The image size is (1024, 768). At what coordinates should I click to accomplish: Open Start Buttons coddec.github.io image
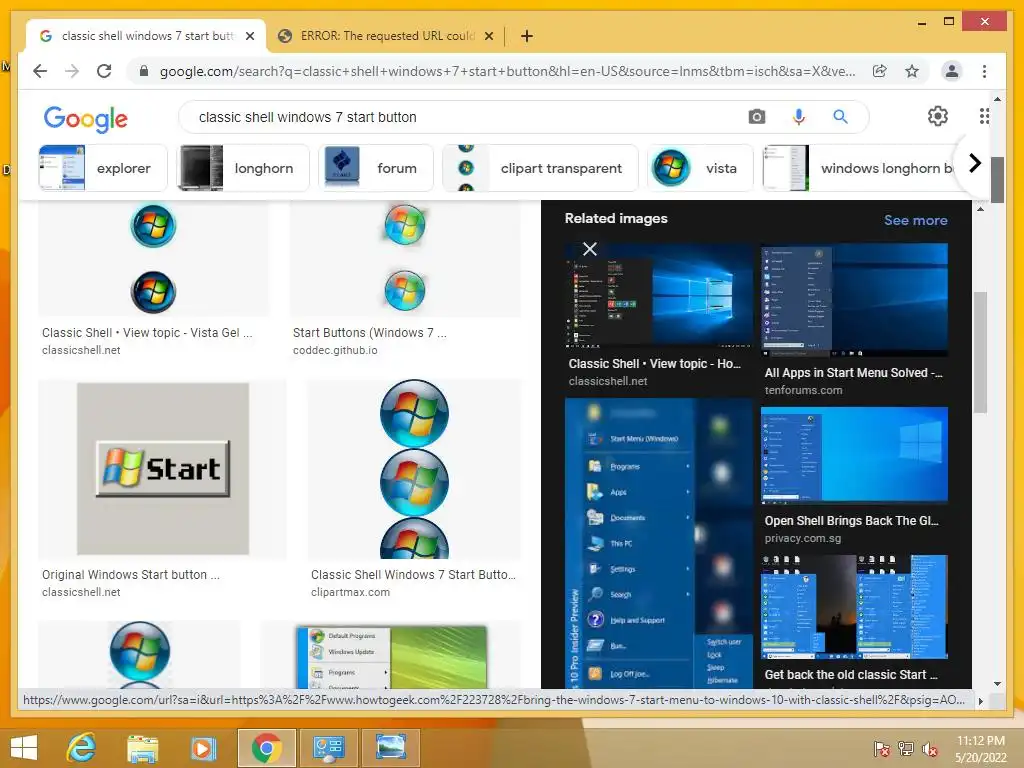(405, 259)
